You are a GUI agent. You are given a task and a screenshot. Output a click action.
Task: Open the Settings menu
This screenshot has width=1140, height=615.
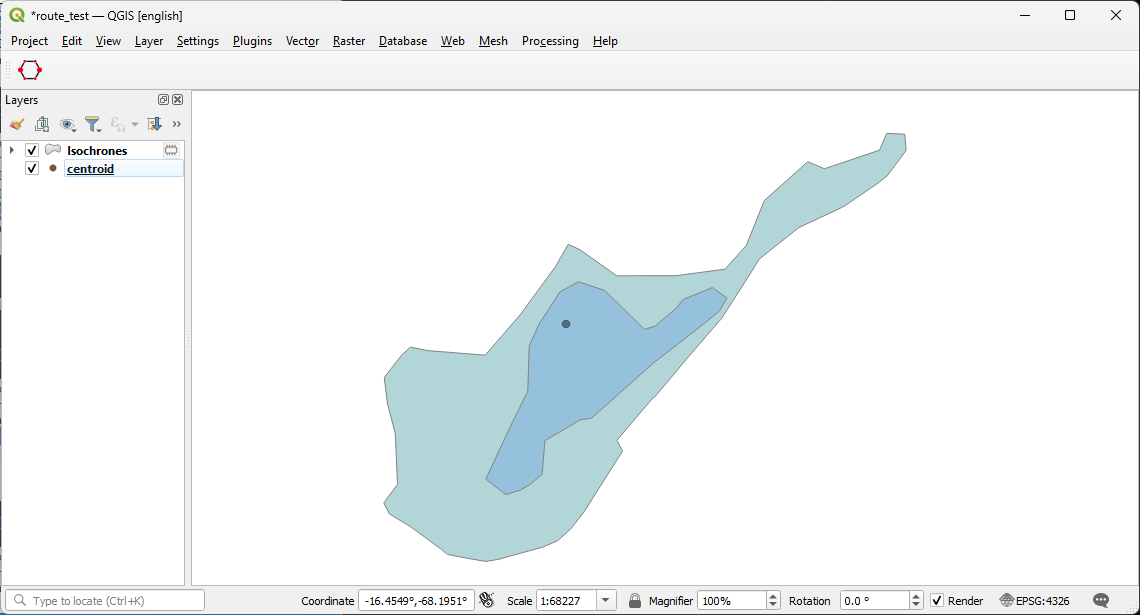click(x=198, y=41)
